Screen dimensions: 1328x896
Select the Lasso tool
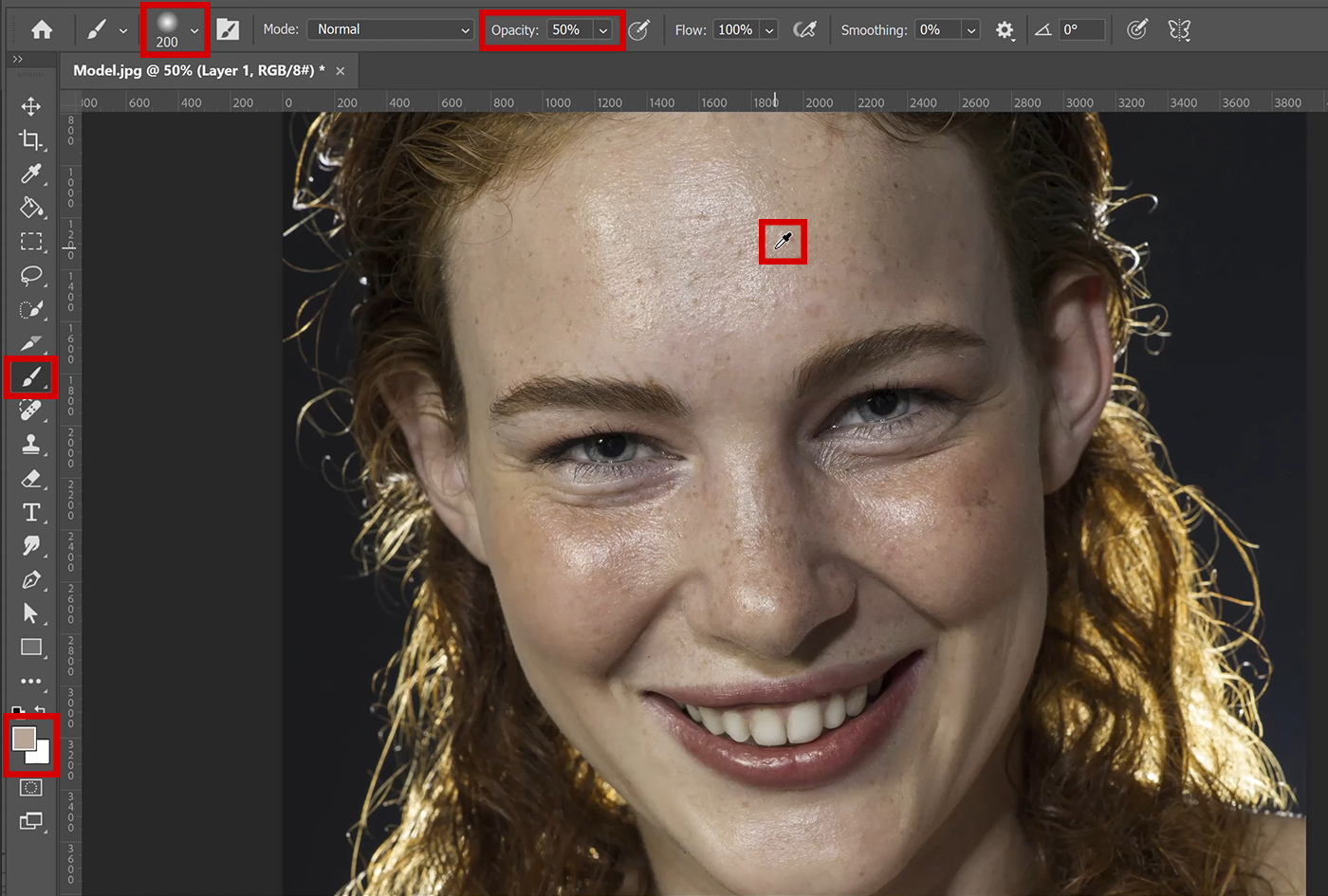(x=31, y=276)
